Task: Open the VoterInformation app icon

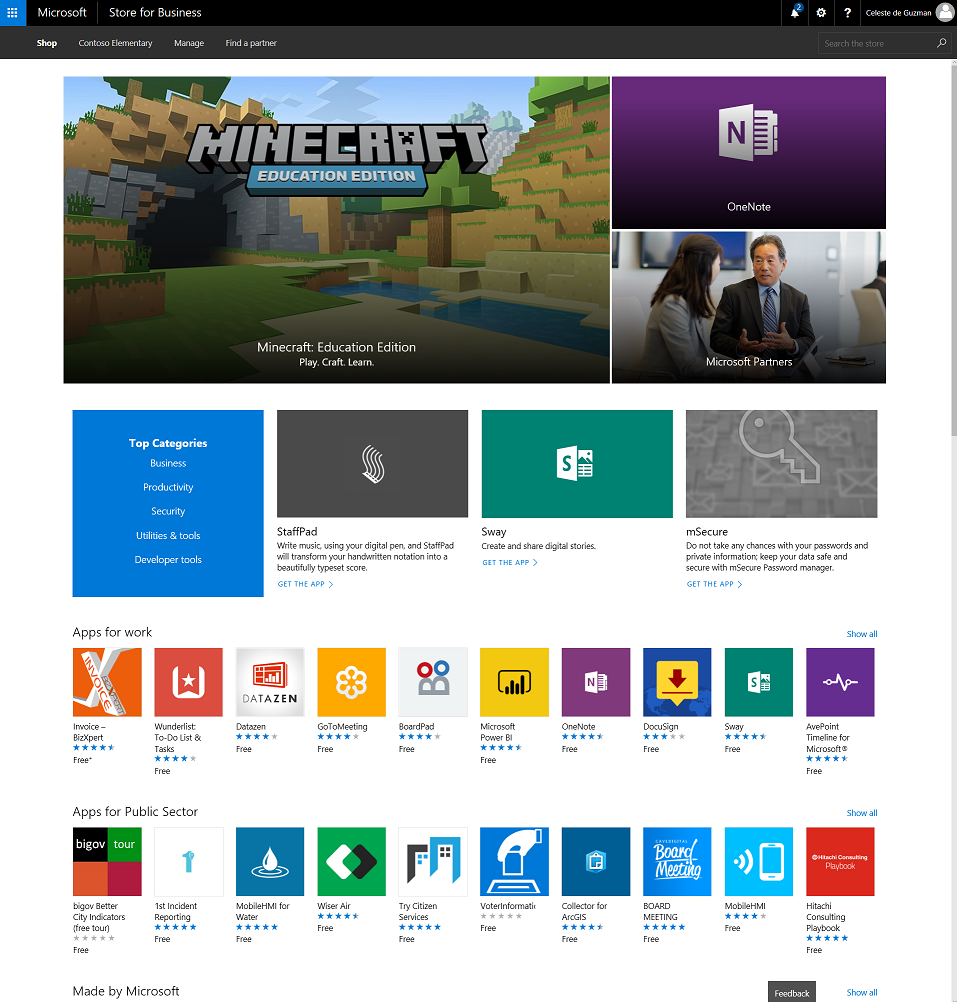Action: [x=514, y=861]
